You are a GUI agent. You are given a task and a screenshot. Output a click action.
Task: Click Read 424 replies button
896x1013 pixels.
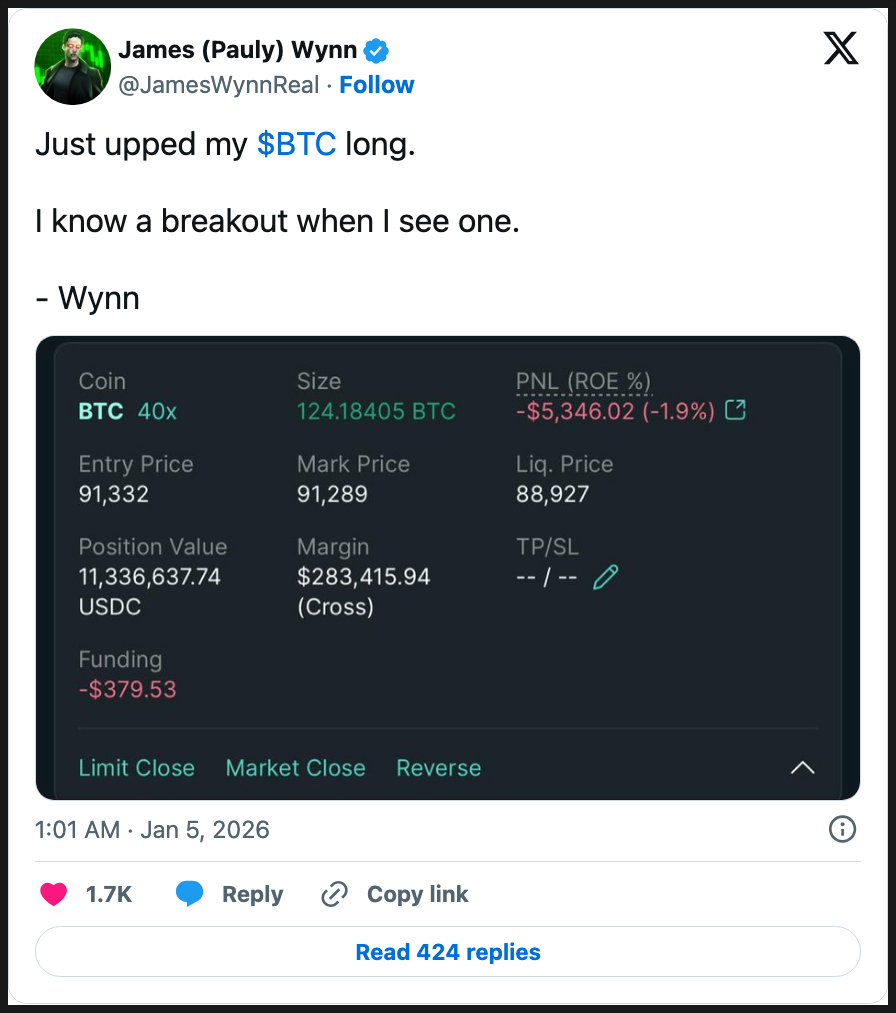(x=448, y=952)
